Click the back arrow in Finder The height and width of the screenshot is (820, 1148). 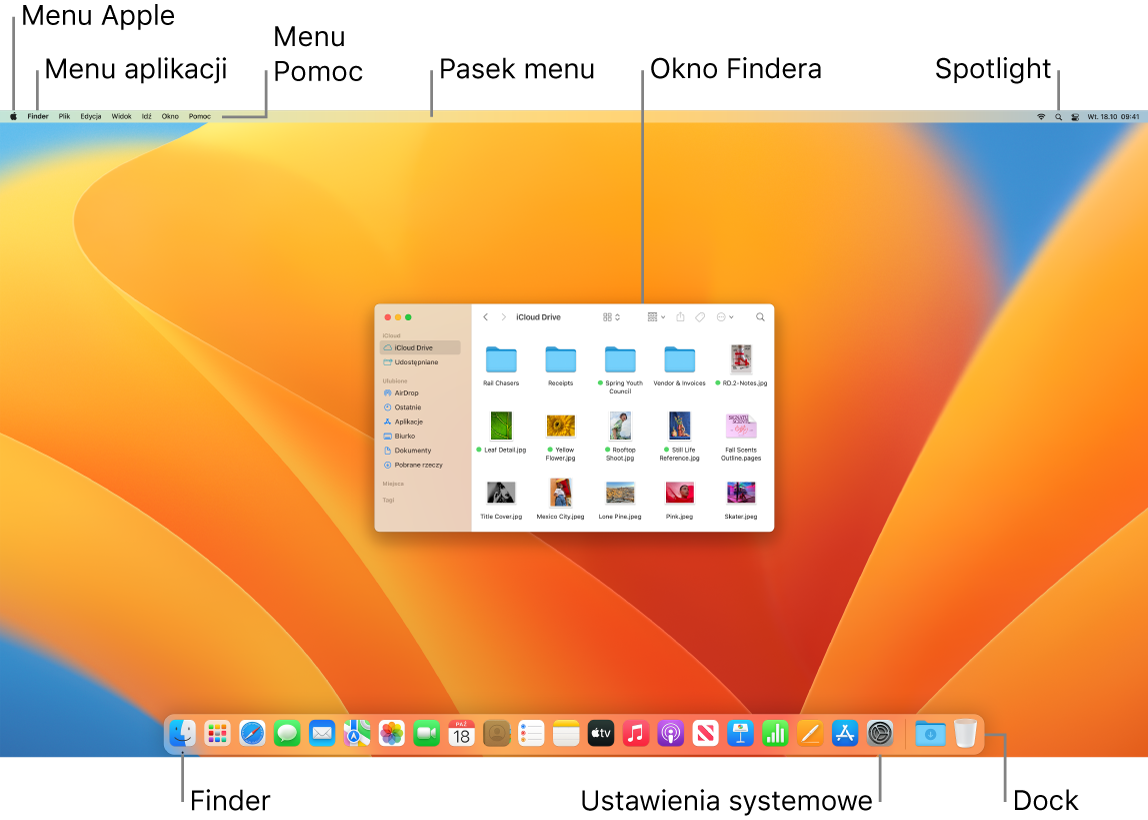485,316
